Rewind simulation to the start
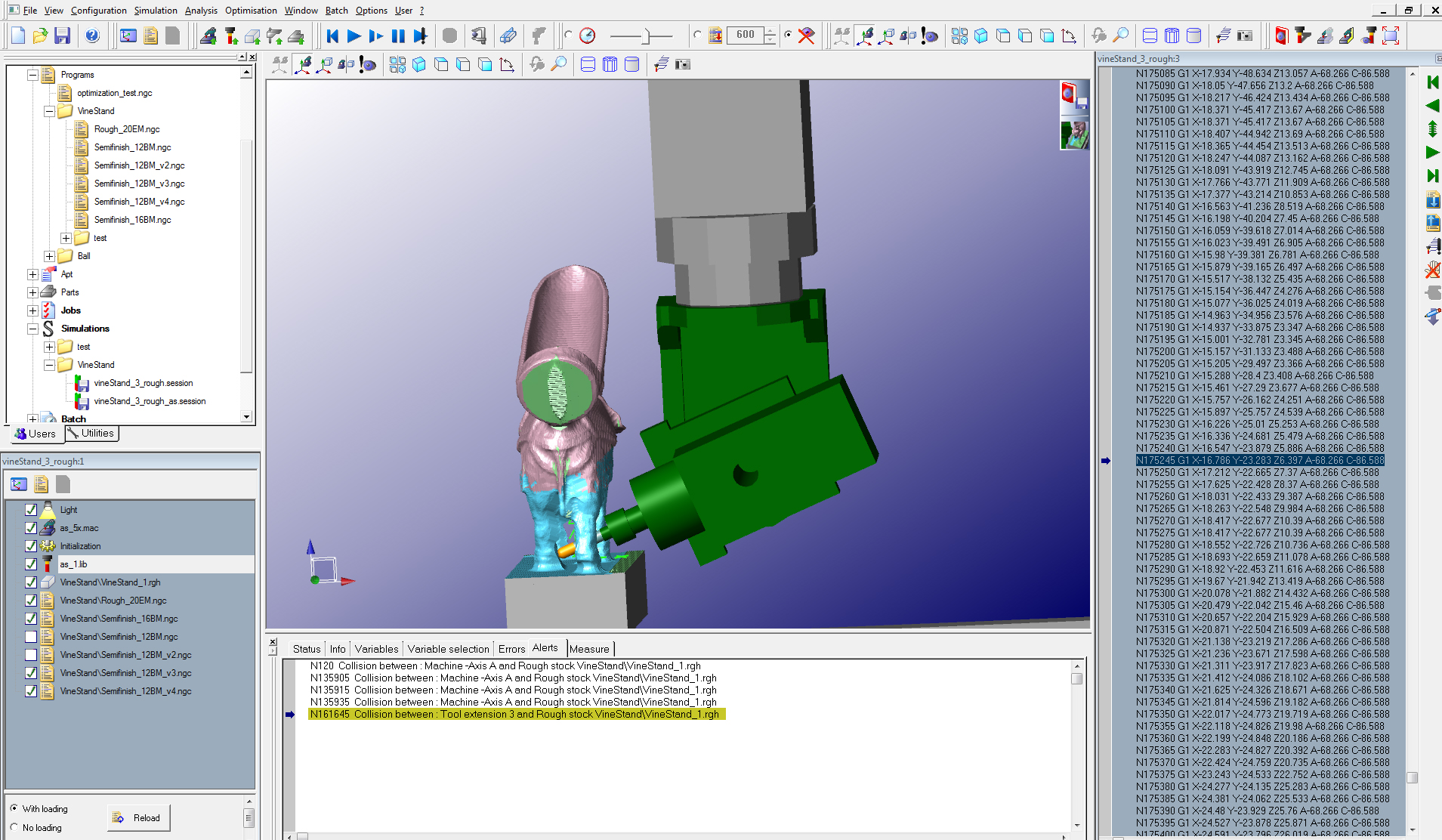The height and width of the screenshot is (840, 1442). (332, 36)
